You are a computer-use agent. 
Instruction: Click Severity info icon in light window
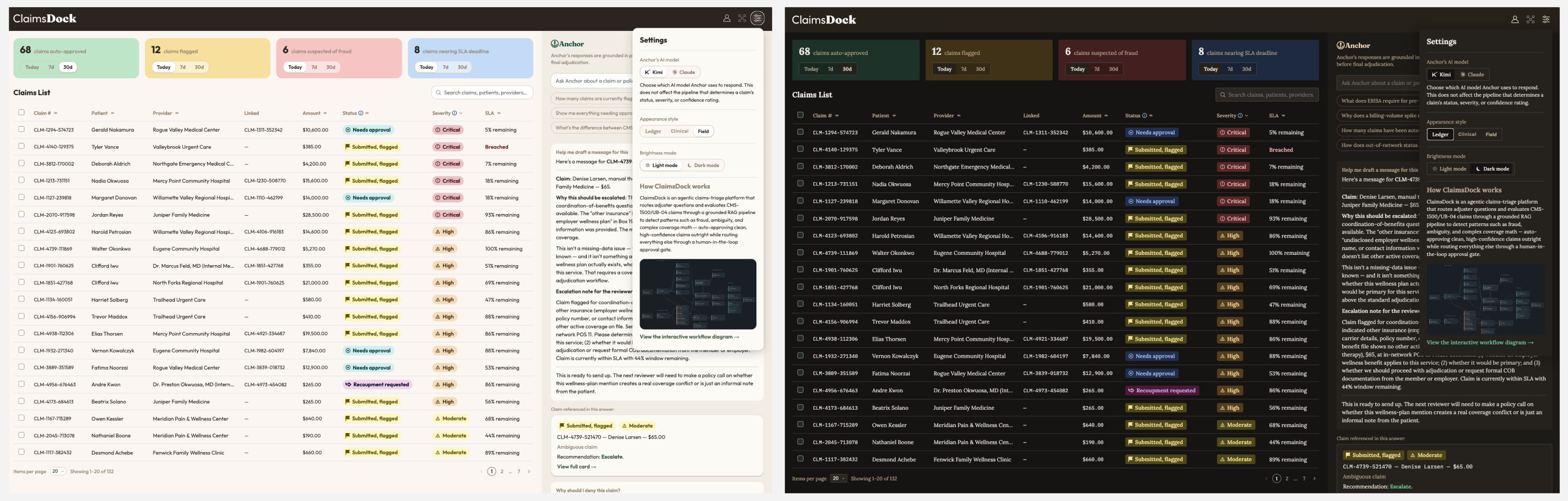(454, 114)
